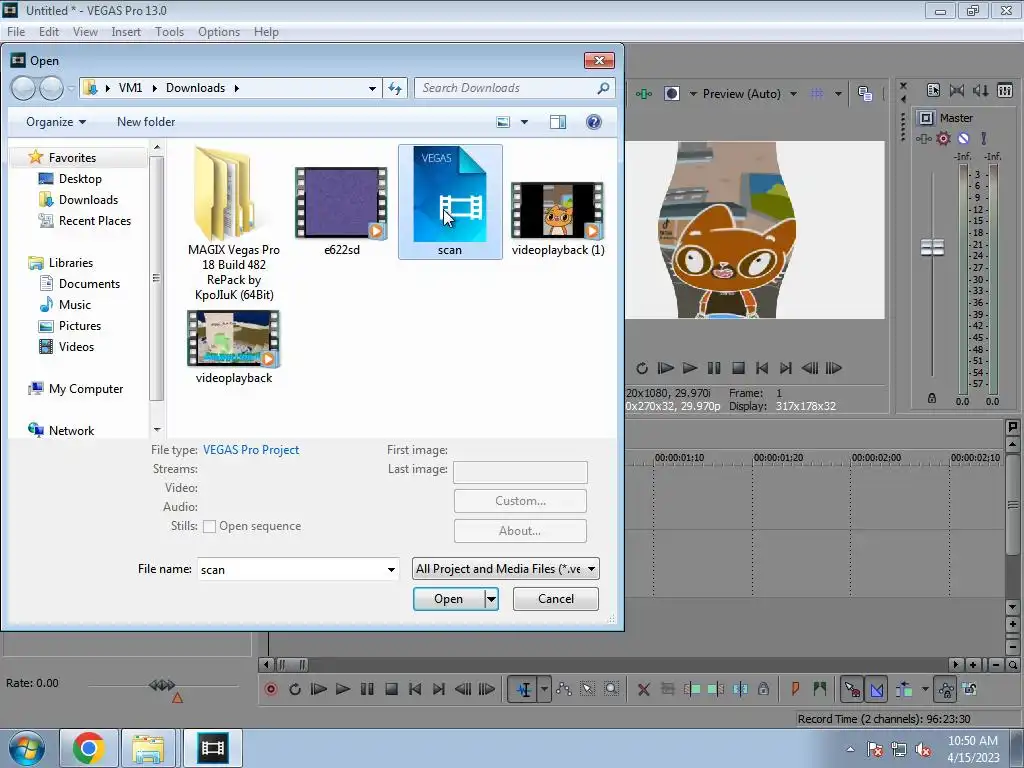
Task: Toggle split screen view icon
Action: click(672, 93)
